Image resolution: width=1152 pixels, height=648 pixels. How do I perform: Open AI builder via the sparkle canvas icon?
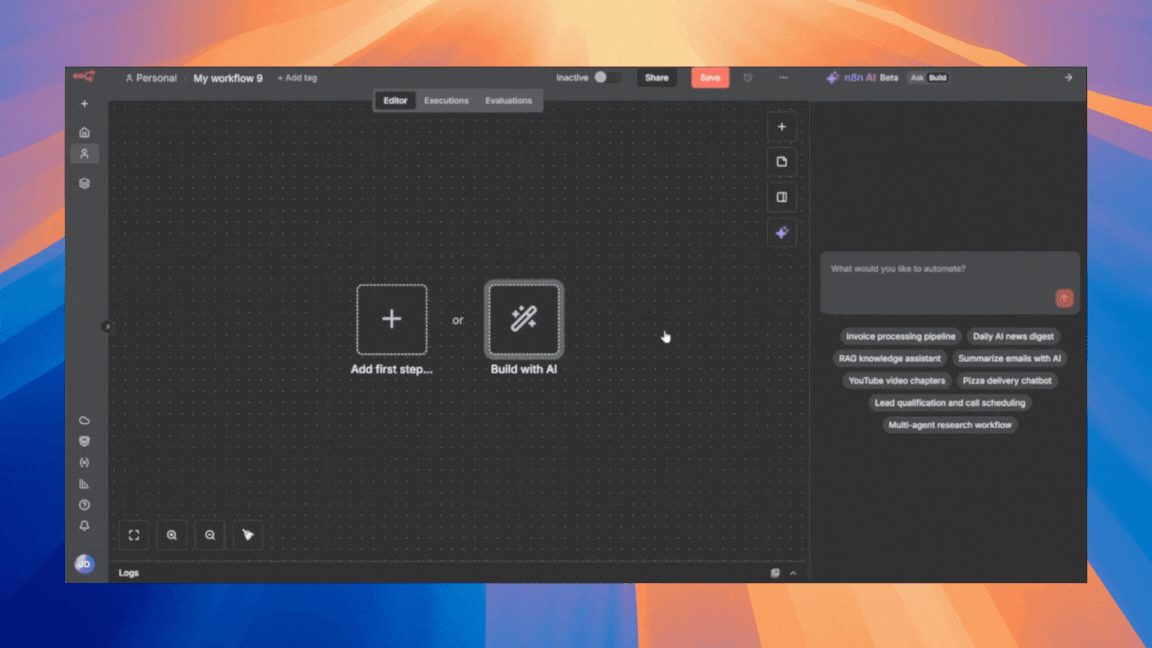(781, 232)
